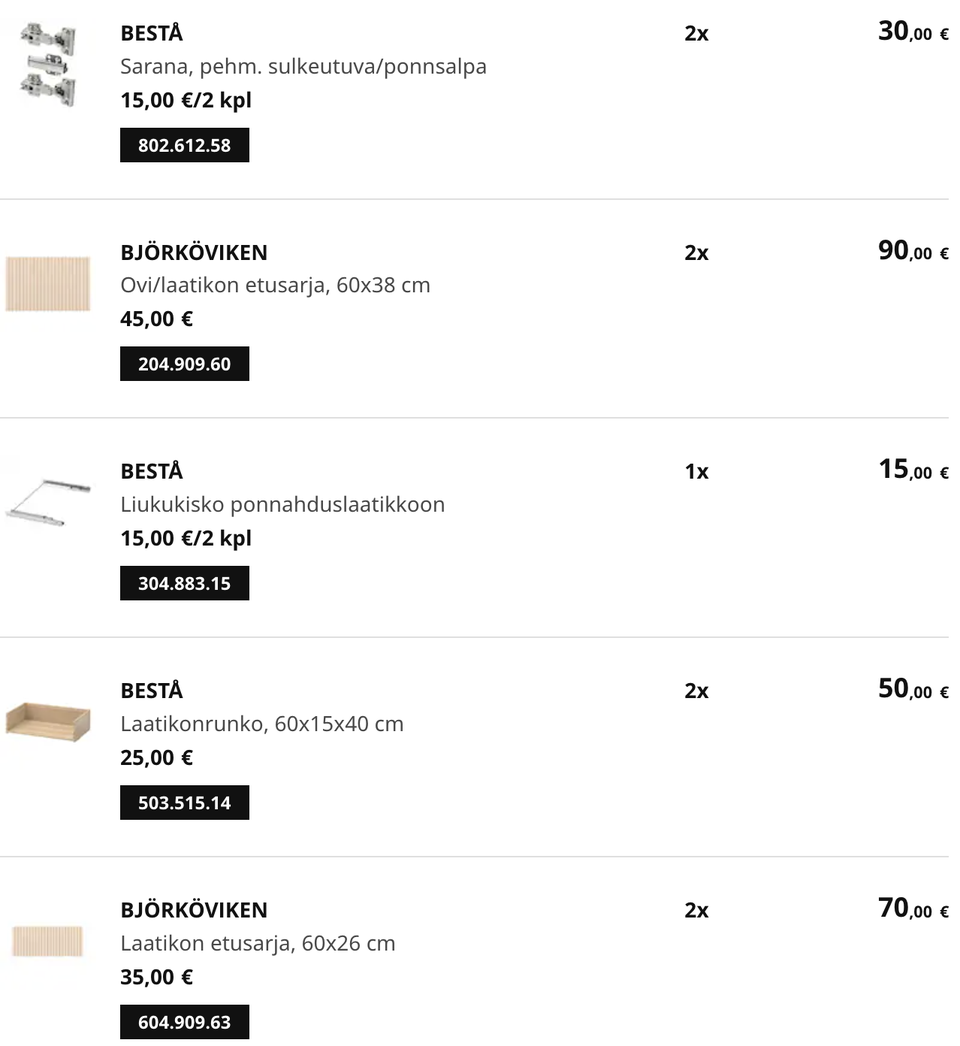Click article number badge 503.515.14
The width and height of the screenshot is (960, 1046).
[x=184, y=802]
